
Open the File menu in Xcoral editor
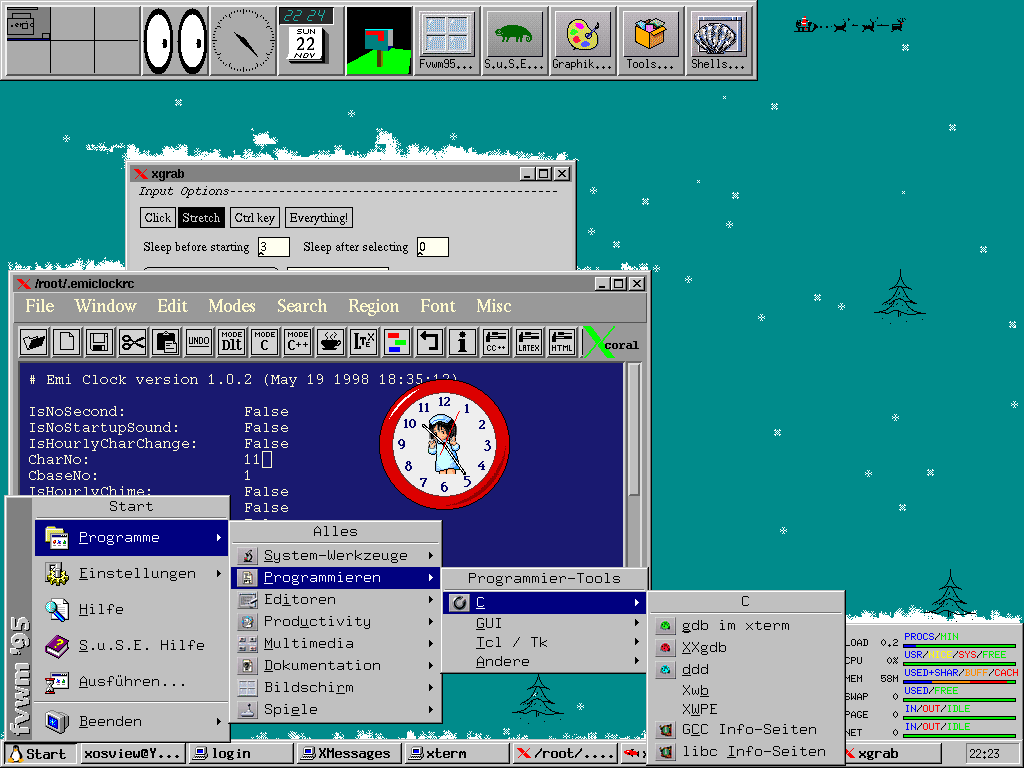(x=40, y=306)
